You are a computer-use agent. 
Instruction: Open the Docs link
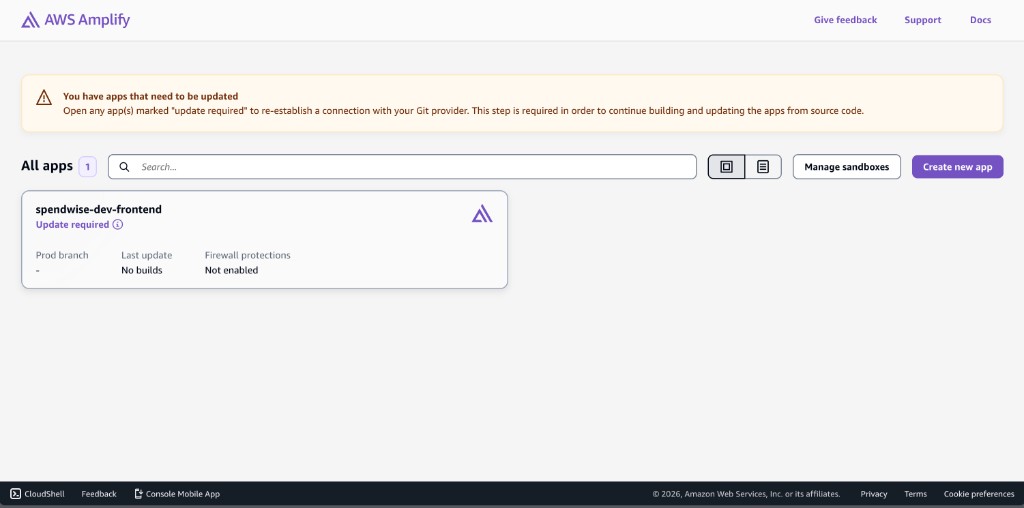(x=980, y=20)
